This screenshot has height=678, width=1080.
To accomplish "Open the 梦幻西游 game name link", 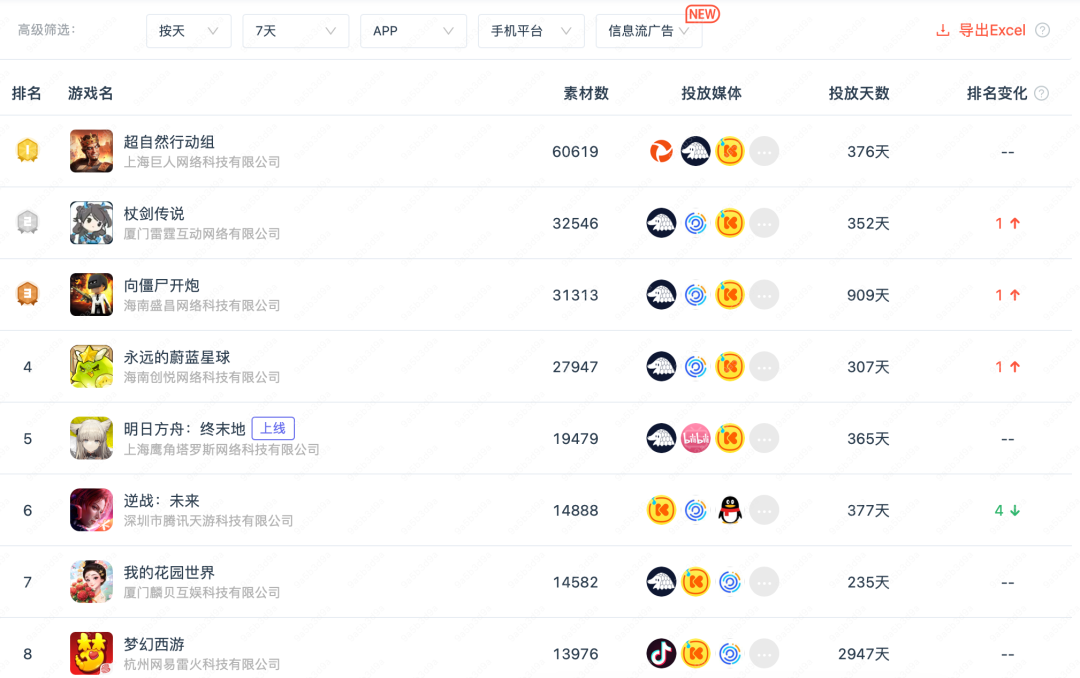I will click(x=154, y=644).
